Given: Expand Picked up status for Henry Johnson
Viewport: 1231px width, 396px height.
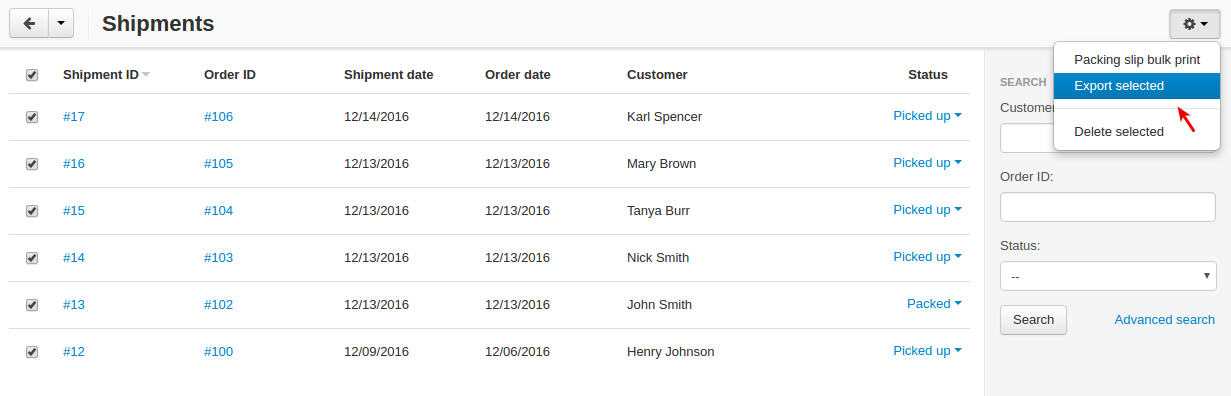Looking at the screenshot, I should coord(927,351).
